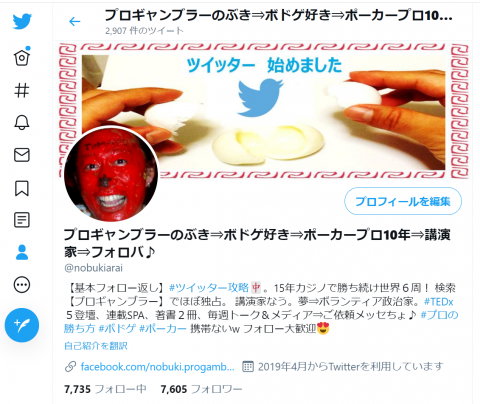This screenshot has height=404, width=480.
Task: Expand the More menu (three dots circle)
Action: [x=22, y=285]
